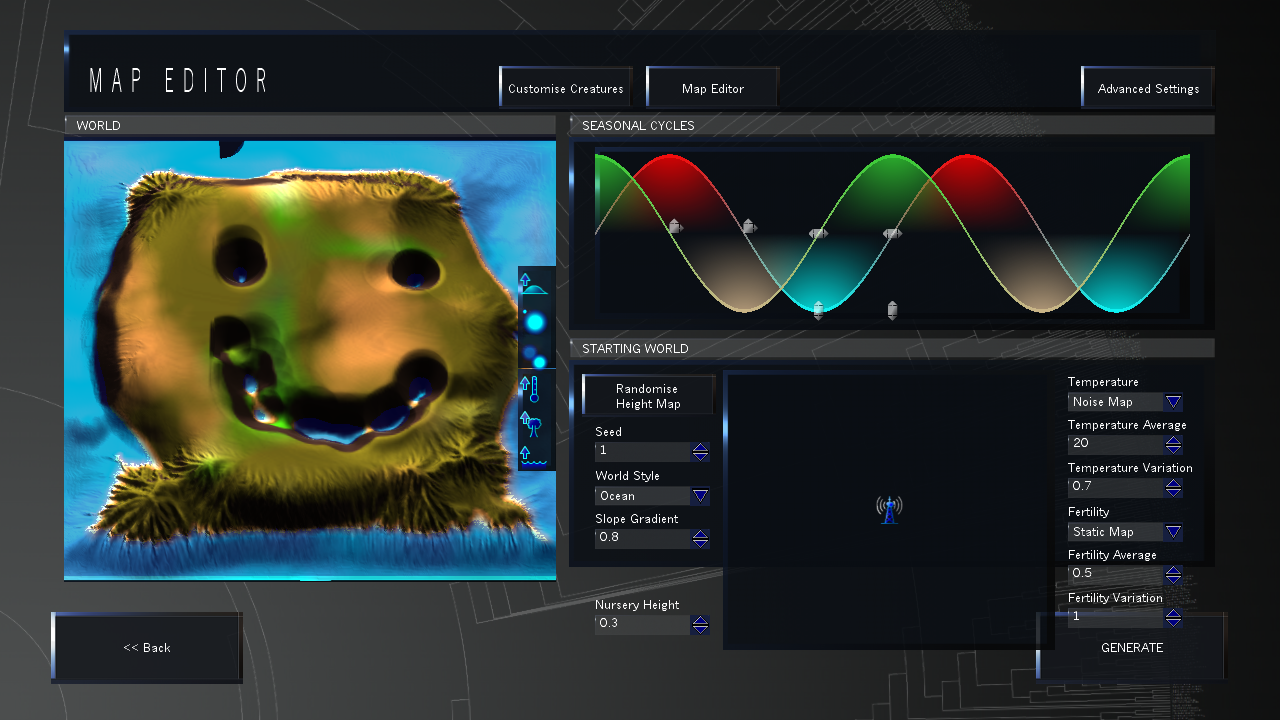The height and width of the screenshot is (720, 1280).
Task: Focus the Fertility Variation value field
Action: pyautogui.click(x=1116, y=617)
